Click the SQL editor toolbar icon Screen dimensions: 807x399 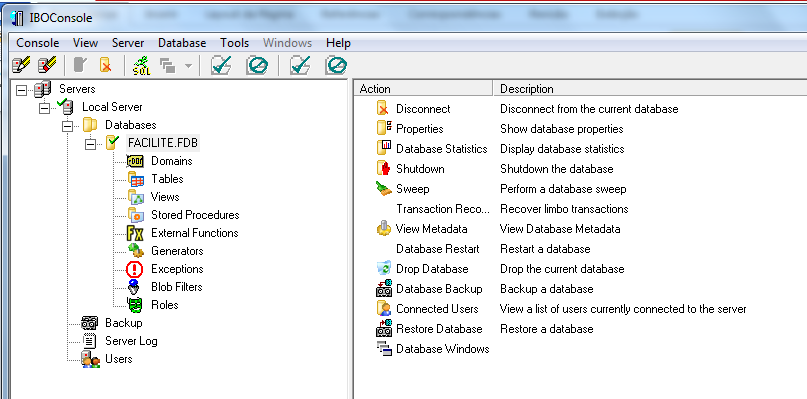(142, 65)
